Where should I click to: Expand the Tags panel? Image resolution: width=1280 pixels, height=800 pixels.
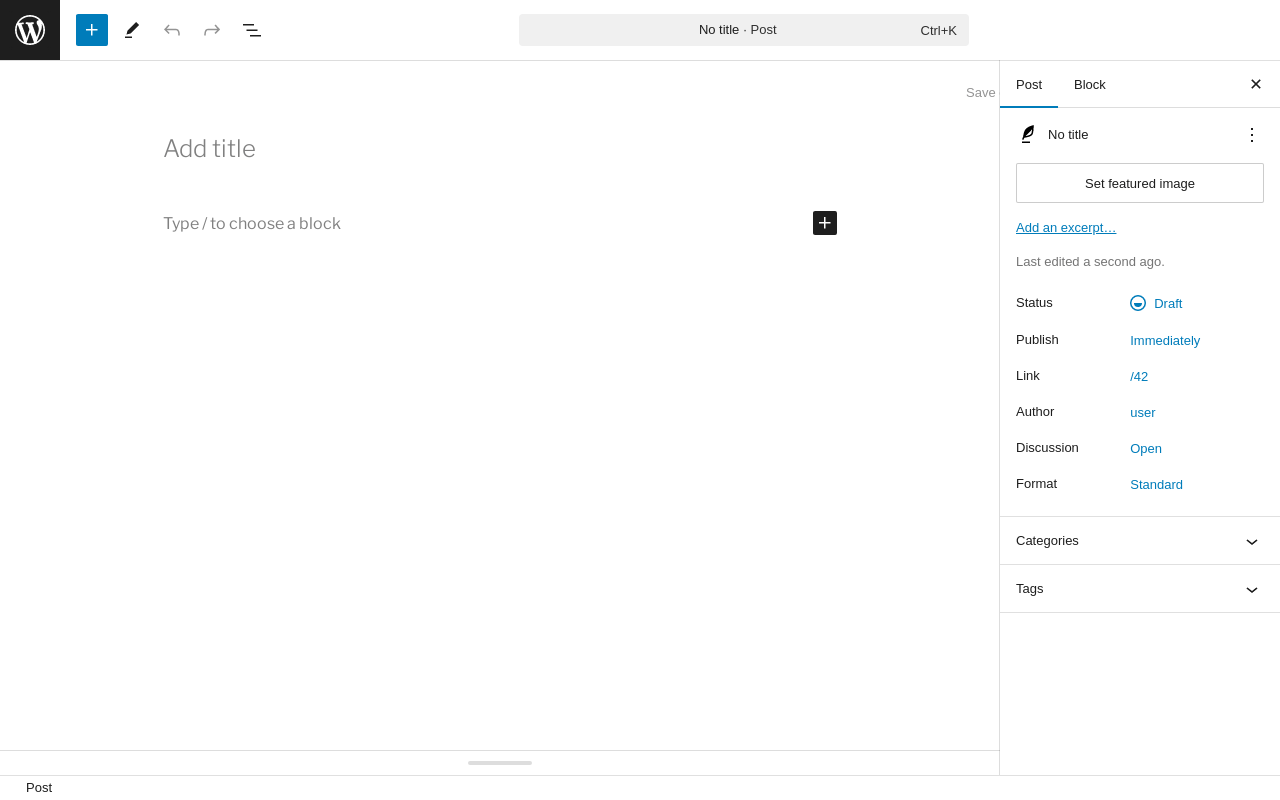[x=1140, y=589]
